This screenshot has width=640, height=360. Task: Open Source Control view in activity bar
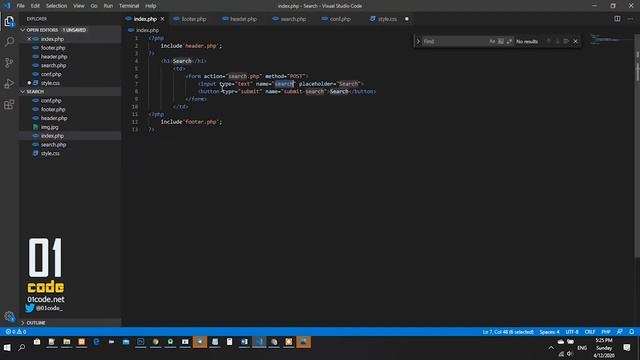[x=9, y=62]
